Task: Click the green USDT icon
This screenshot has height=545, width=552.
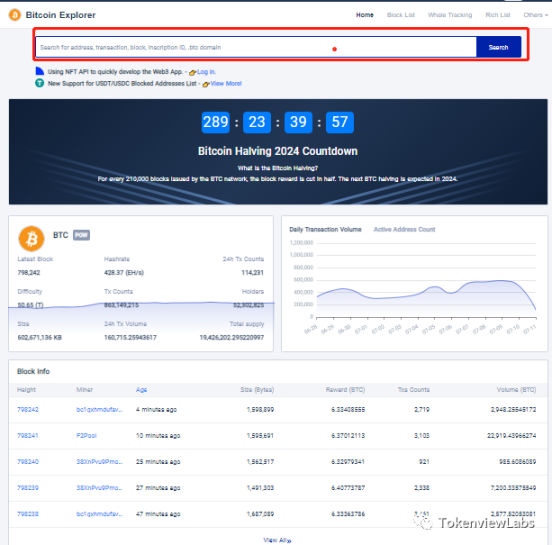Action: (x=39, y=83)
